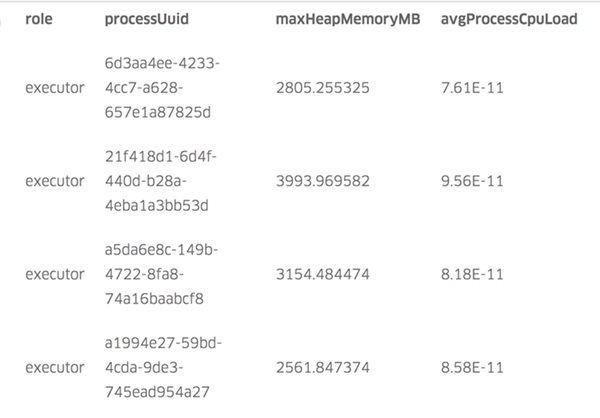Click CPU load value 9.56E-11

(471, 181)
